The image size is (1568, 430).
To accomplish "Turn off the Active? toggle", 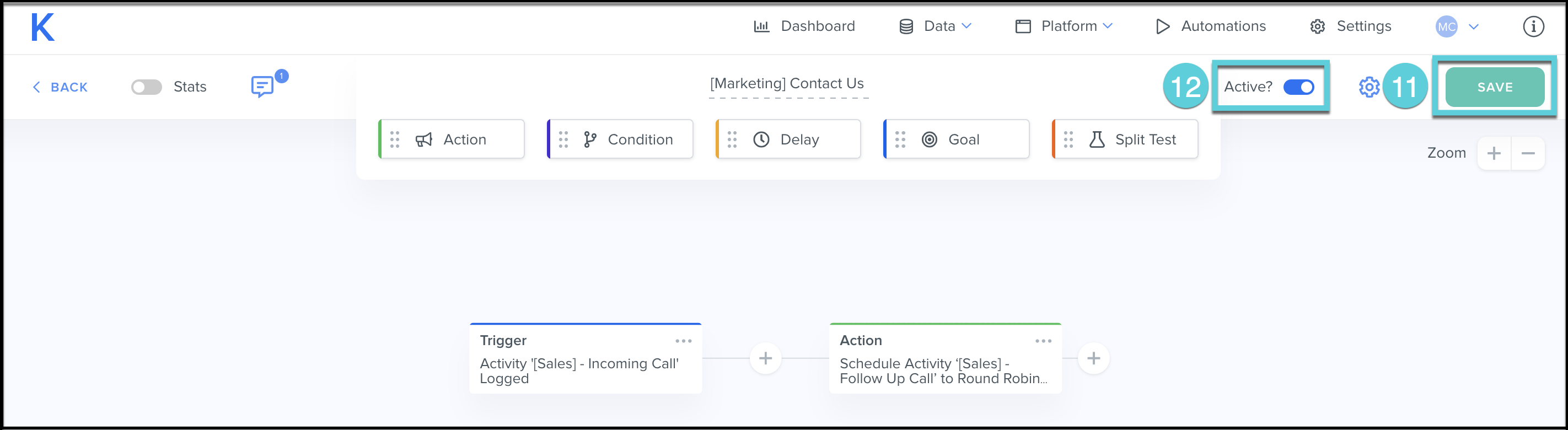I will (x=1298, y=87).
